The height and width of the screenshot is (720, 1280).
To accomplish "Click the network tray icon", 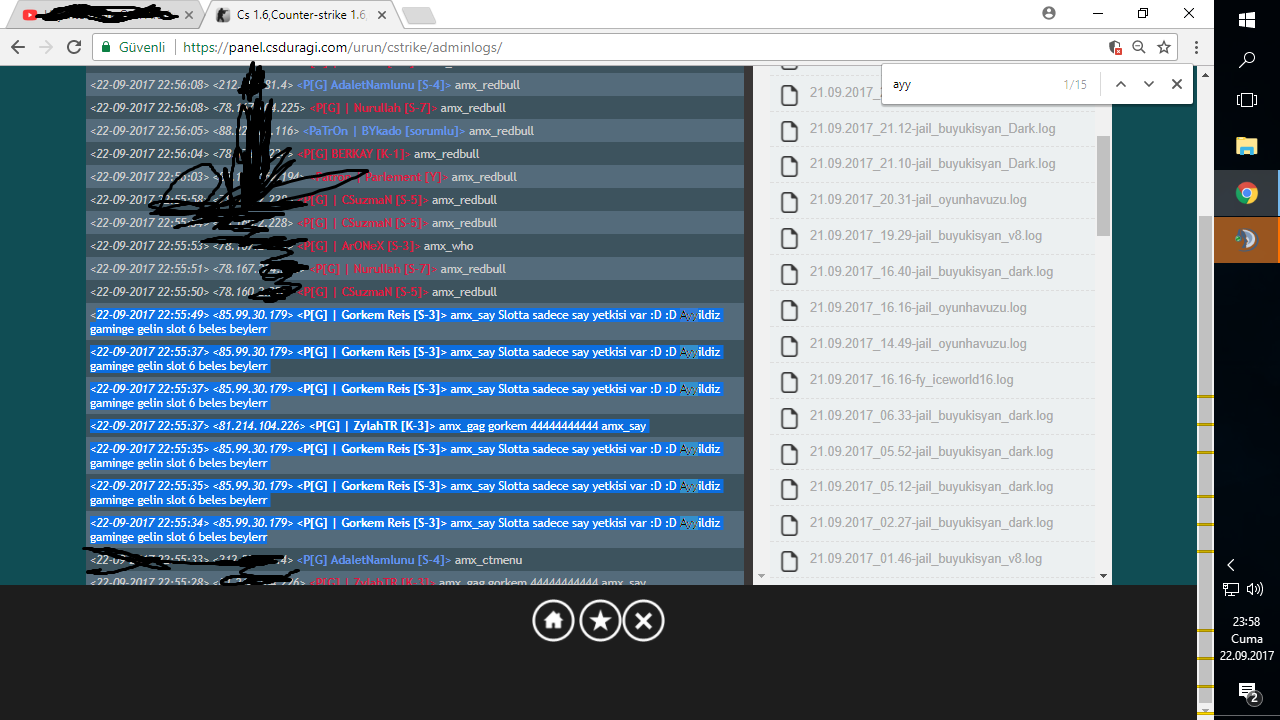I will point(1231,590).
